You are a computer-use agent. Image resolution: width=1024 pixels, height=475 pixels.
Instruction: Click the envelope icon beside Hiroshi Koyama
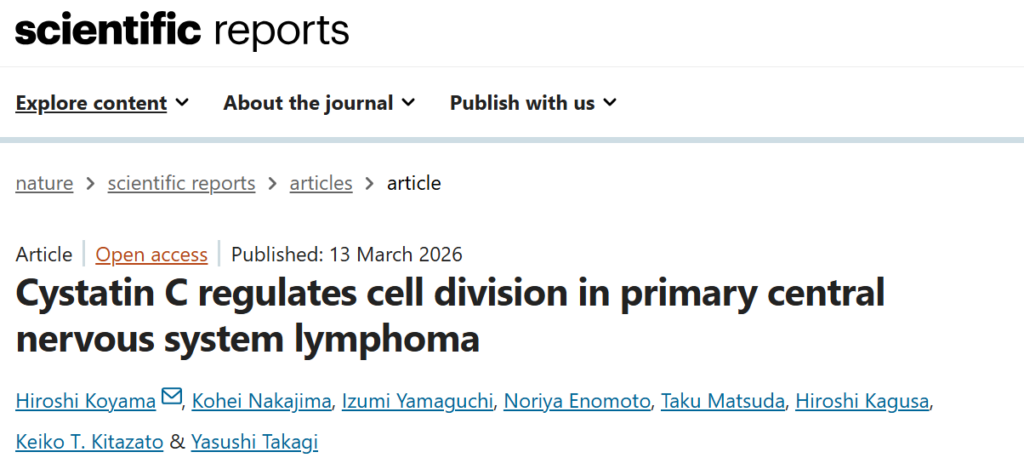171,397
